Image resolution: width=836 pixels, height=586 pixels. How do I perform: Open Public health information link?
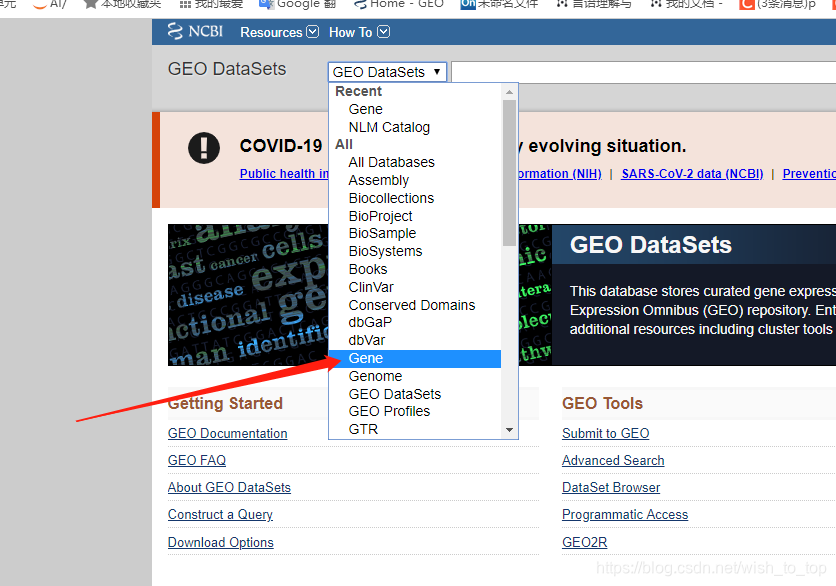[284, 174]
